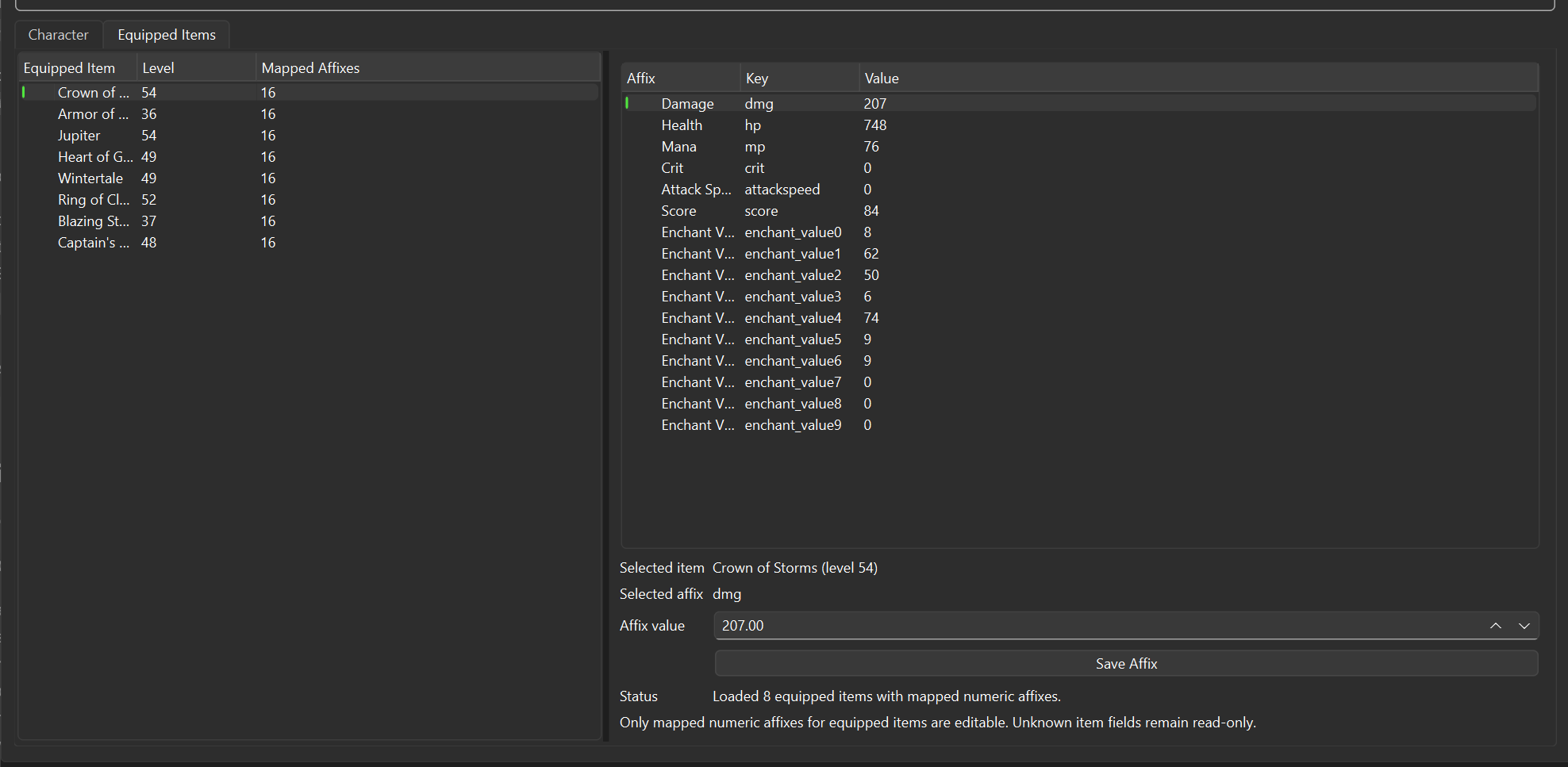Click the Save Affix button

coord(1126,664)
